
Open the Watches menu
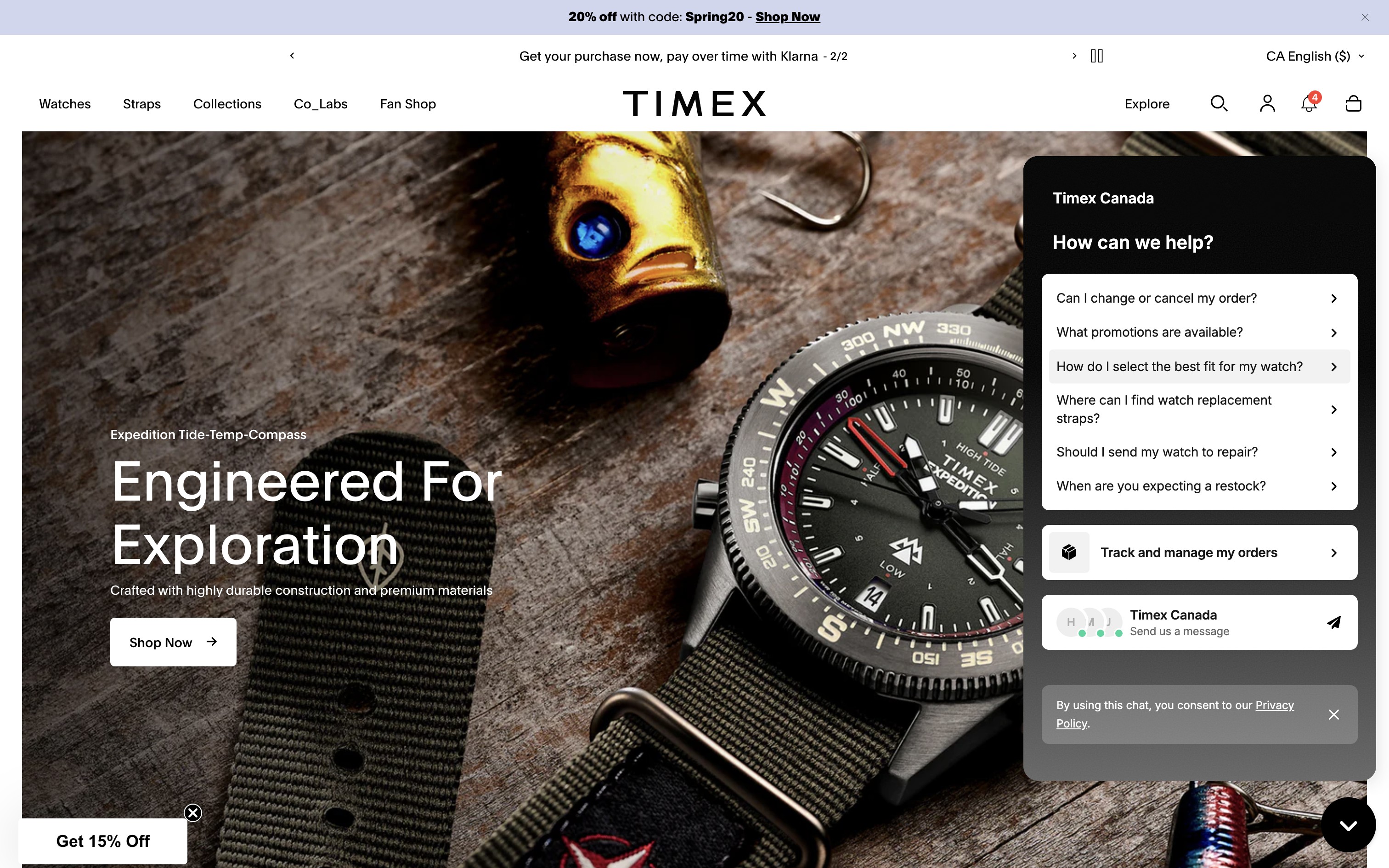click(65, 104)
